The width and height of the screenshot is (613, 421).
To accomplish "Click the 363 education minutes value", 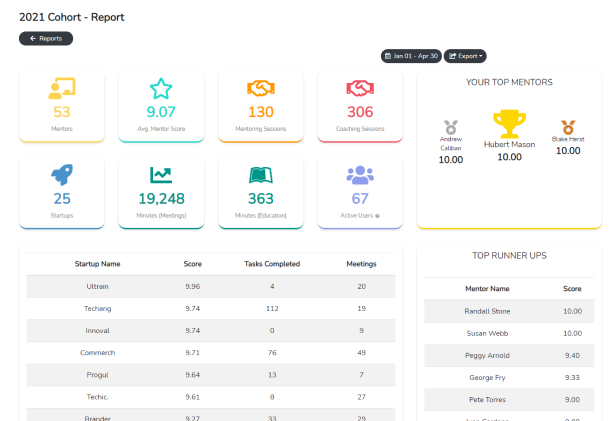I will 261,199.
